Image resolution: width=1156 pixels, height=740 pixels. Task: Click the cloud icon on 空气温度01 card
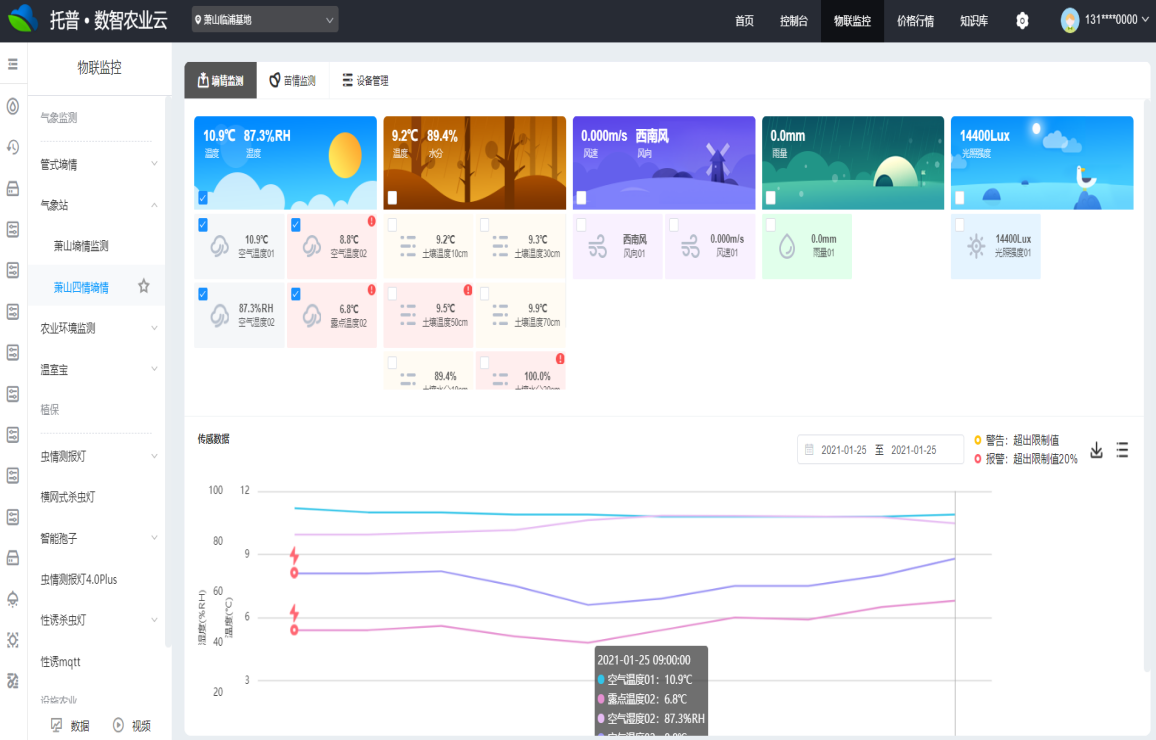tap(219, 245)
